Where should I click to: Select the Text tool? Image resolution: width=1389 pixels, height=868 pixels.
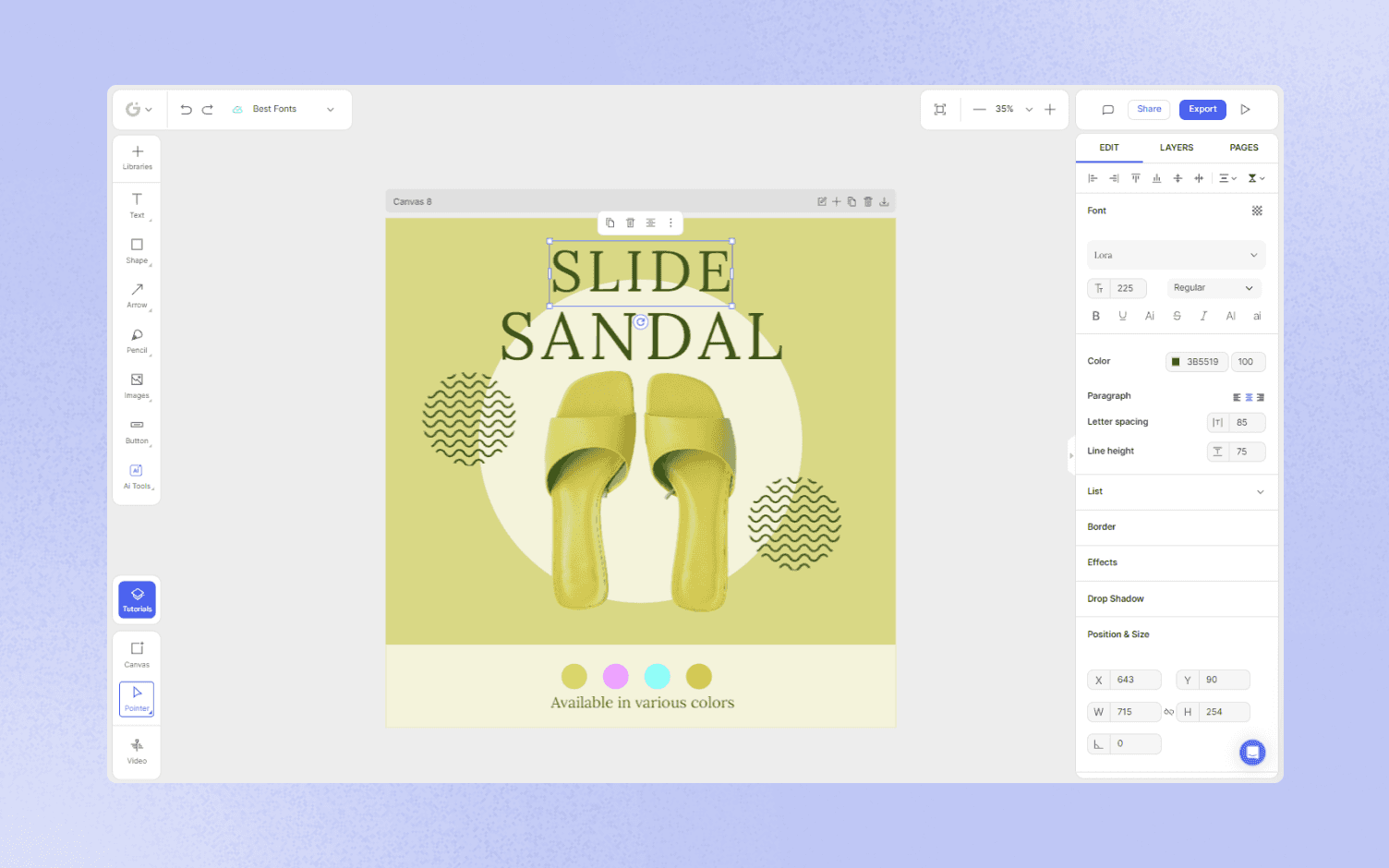coord(137,205)
